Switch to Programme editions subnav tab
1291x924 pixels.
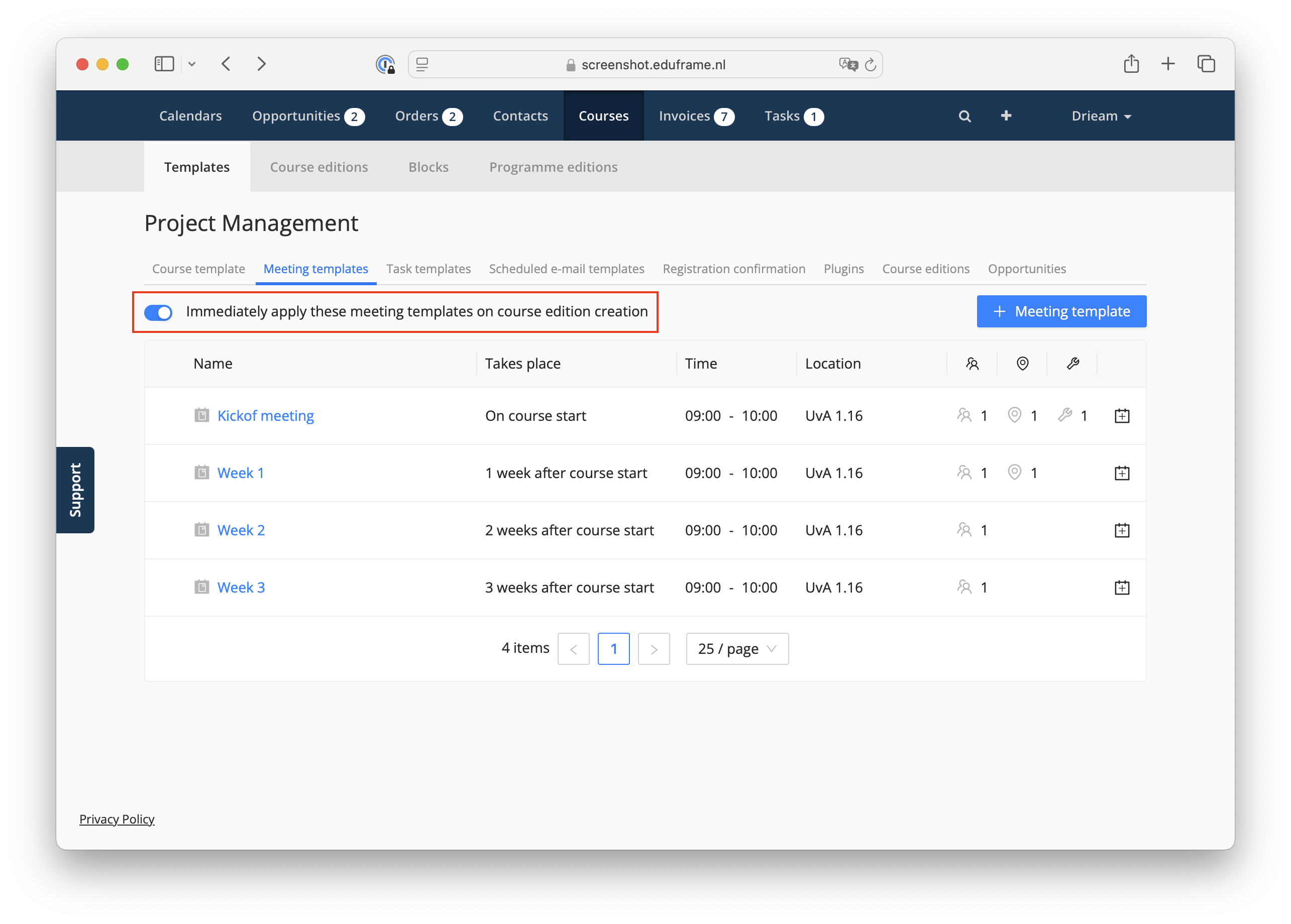553,167
